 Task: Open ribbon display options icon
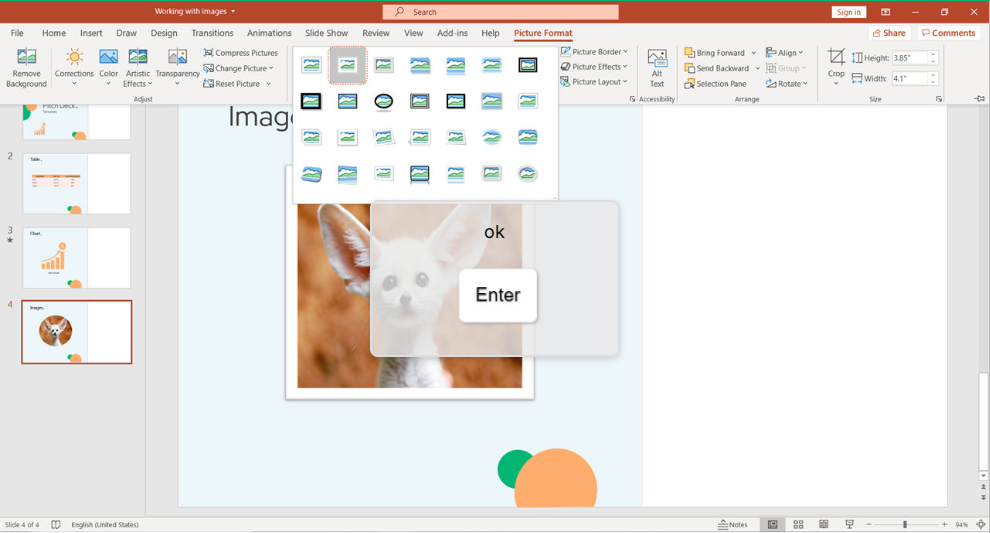[x=886, y=12]
